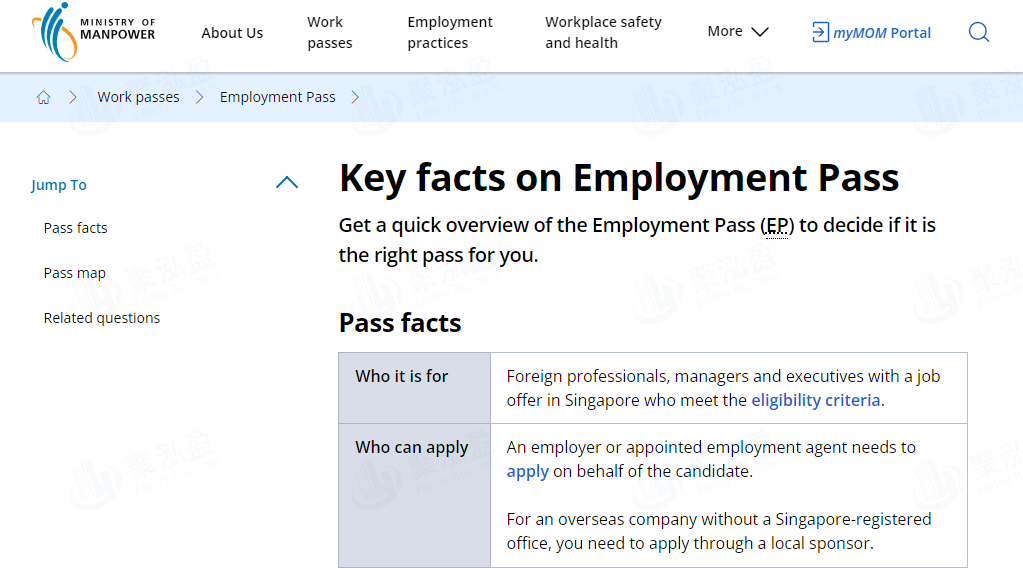Open Workplace safety and health menu

tap(603, 32)
